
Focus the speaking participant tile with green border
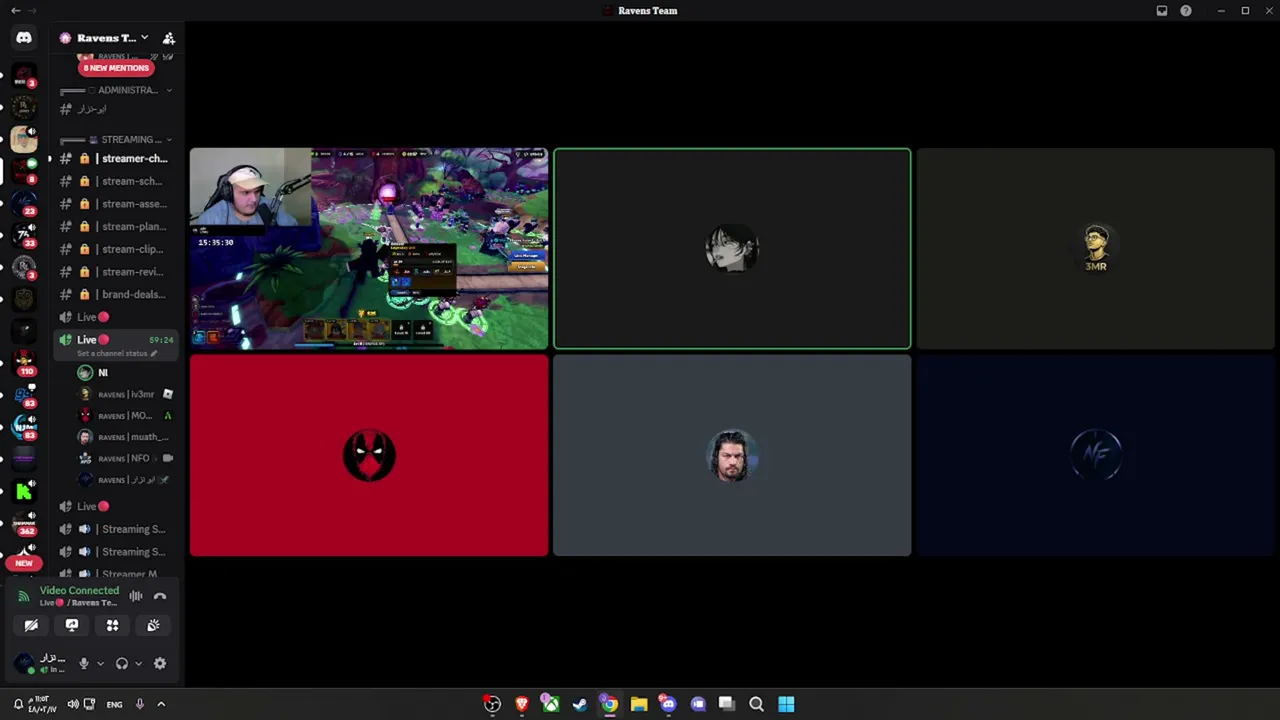click(x=732, y=249)
